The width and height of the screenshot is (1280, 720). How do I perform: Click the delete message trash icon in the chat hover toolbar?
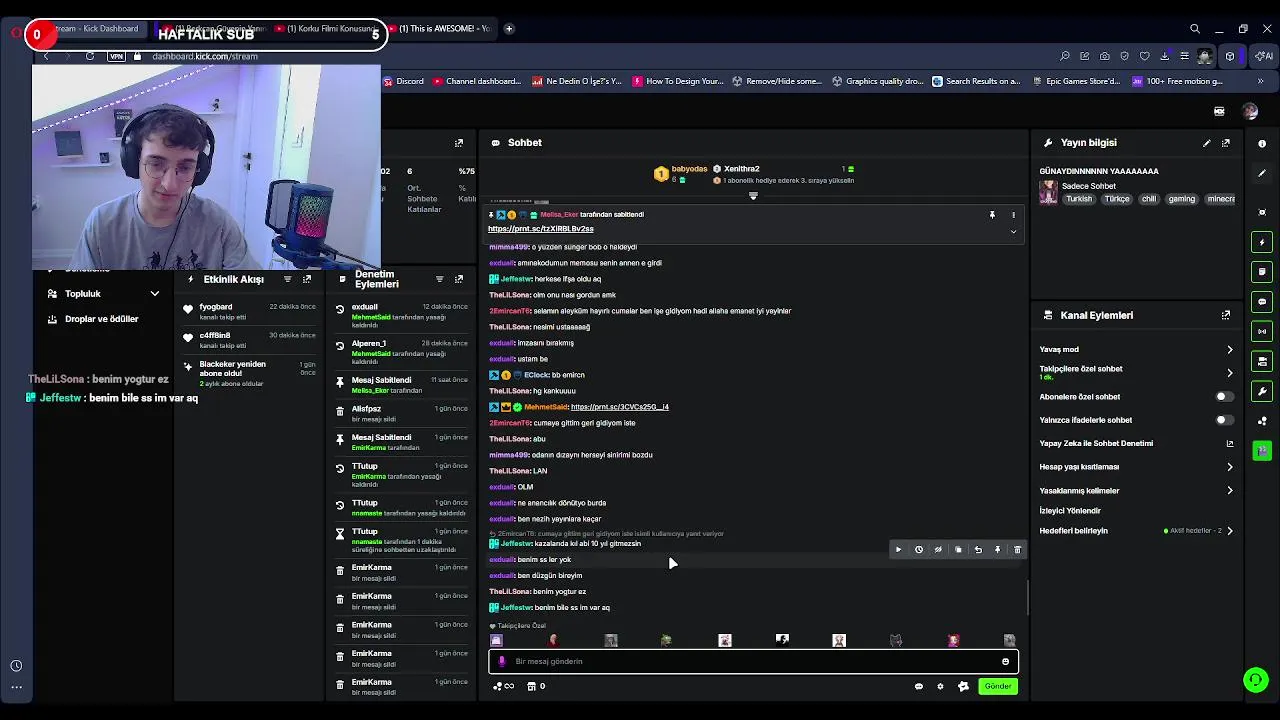pos(1017,549)
